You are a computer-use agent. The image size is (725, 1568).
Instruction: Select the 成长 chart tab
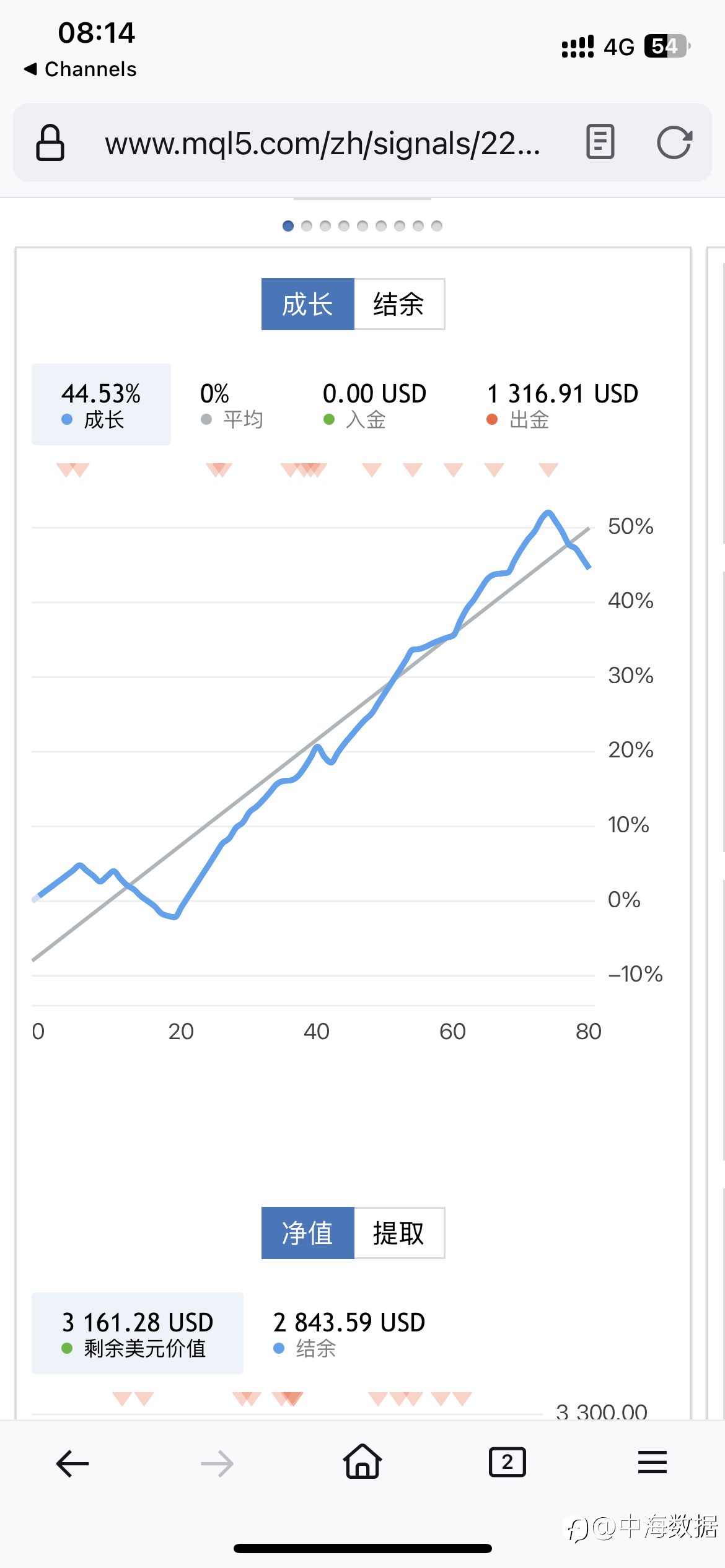[x=308, y=304]
